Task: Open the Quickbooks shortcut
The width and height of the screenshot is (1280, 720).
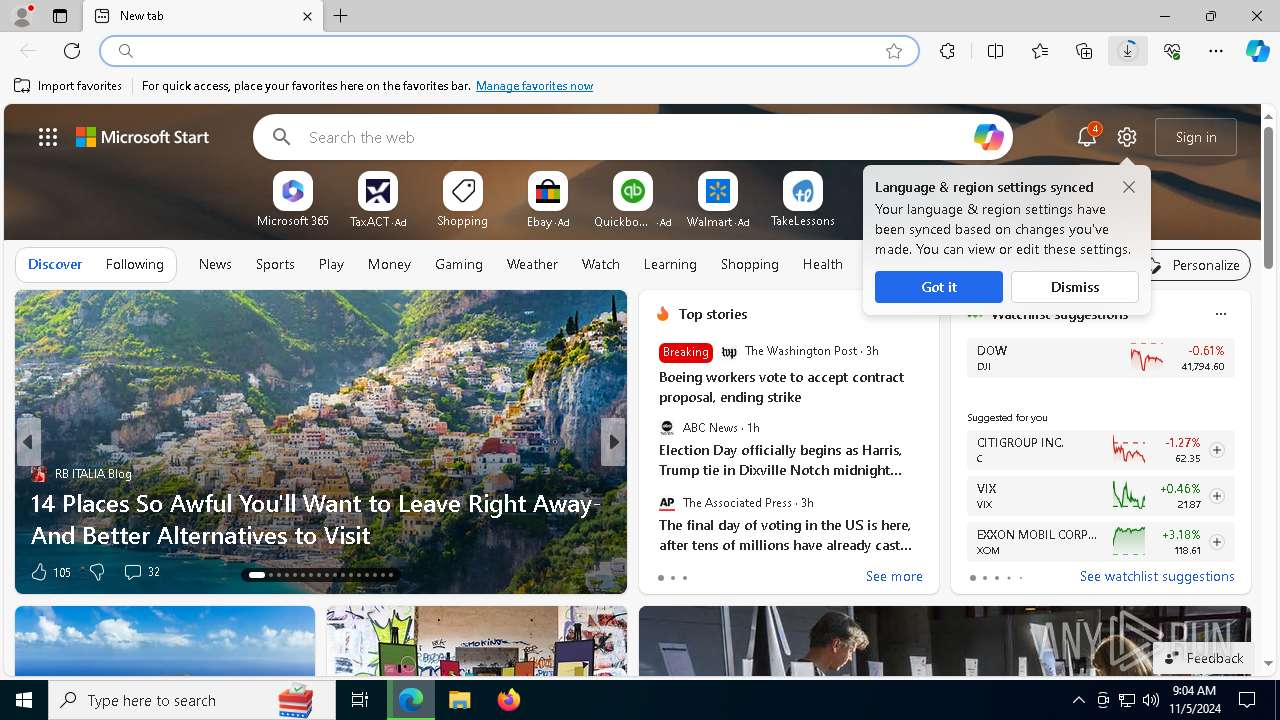Action: (x=632, y=201)
